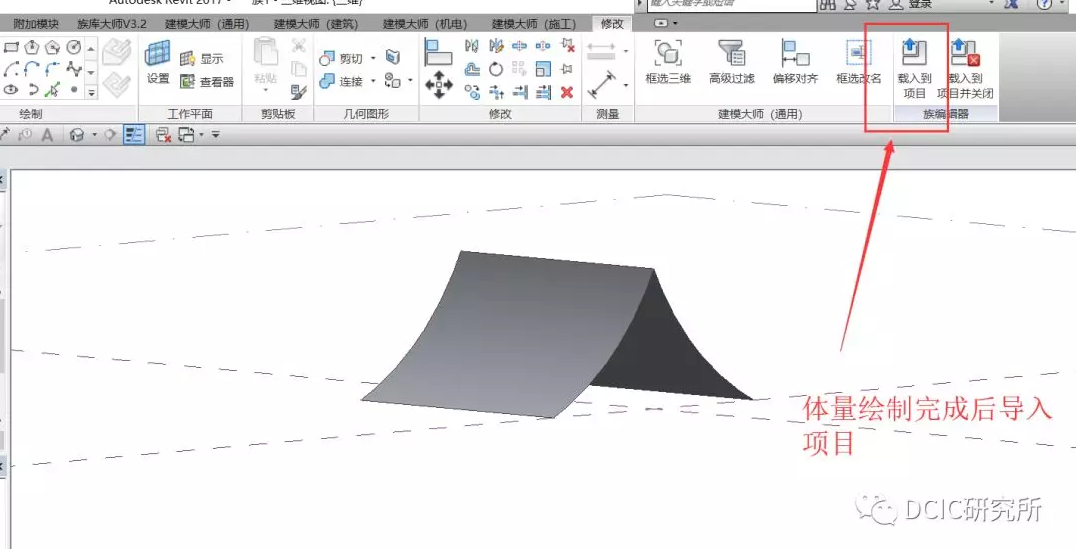Select the rectangle draw tool

11,47
